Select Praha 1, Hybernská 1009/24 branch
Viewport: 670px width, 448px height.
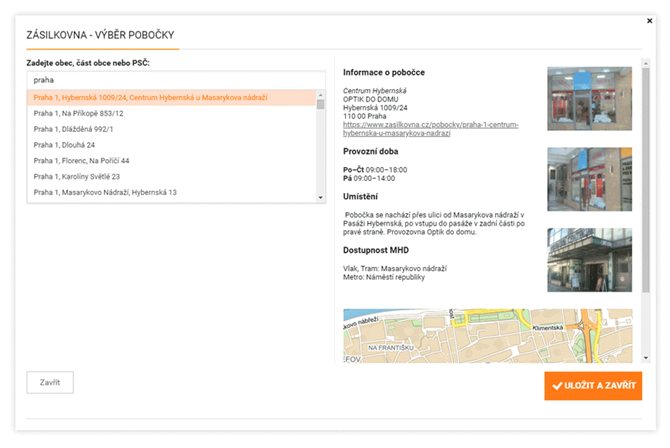point(171,97)
